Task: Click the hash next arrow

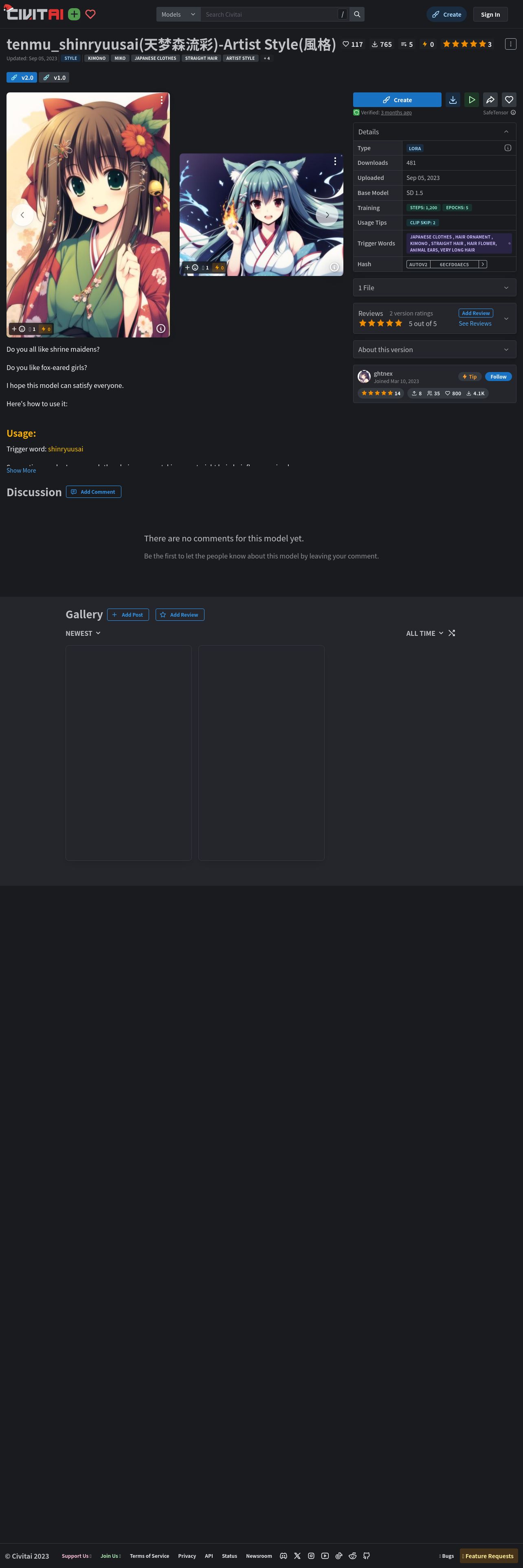Action: pyautogui.click(x=483, y=264)
